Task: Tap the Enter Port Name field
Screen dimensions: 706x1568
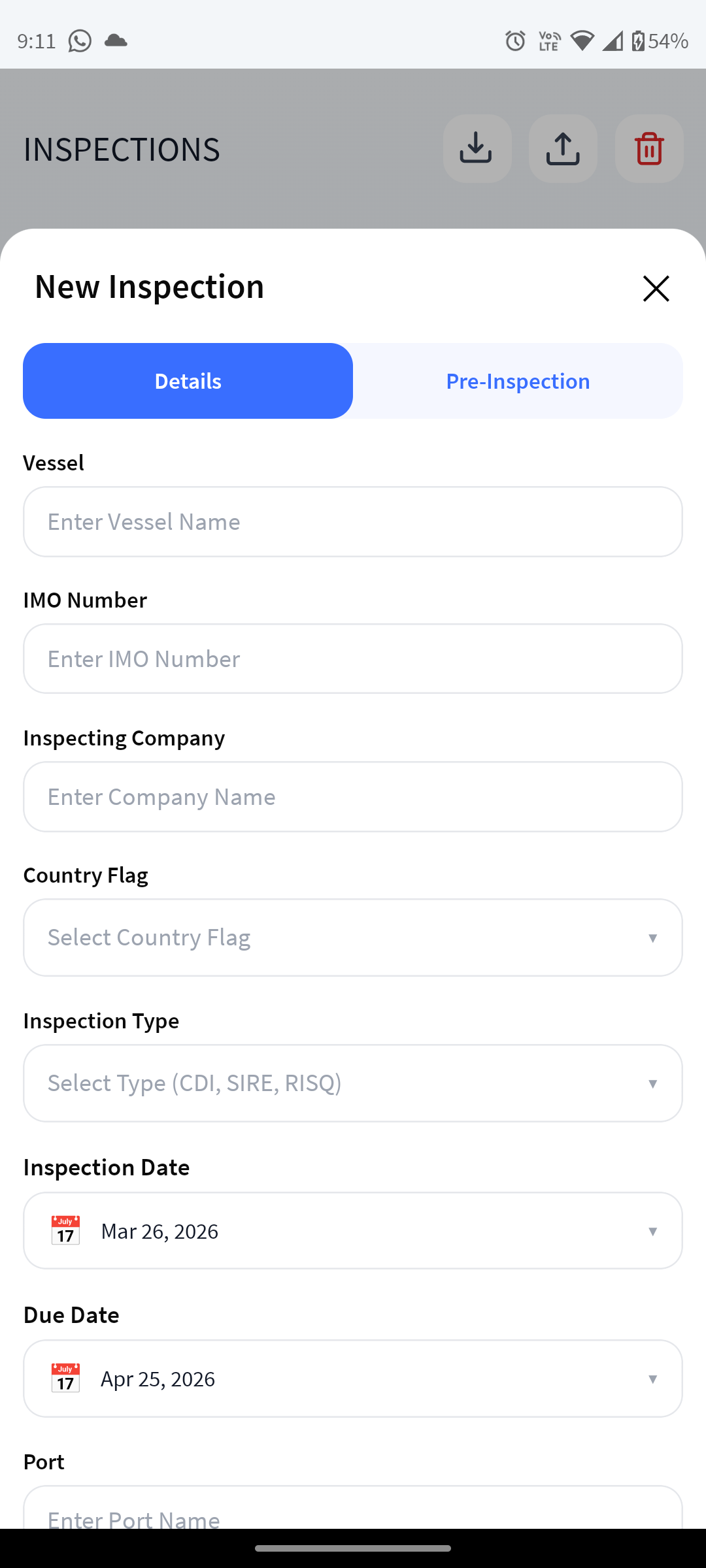Action: tap(353, 1512)
